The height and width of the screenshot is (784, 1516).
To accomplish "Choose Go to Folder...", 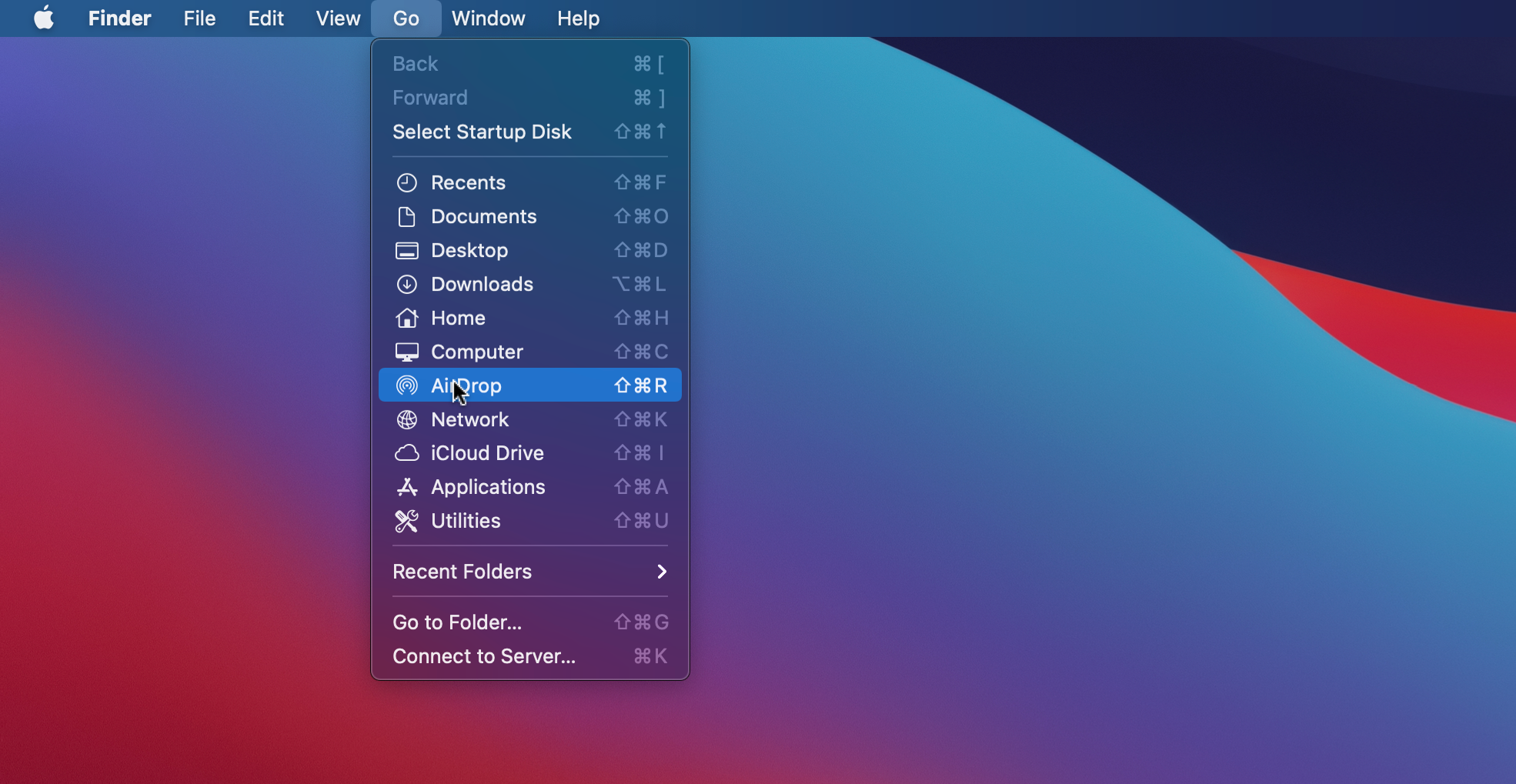I will (530, 622).
